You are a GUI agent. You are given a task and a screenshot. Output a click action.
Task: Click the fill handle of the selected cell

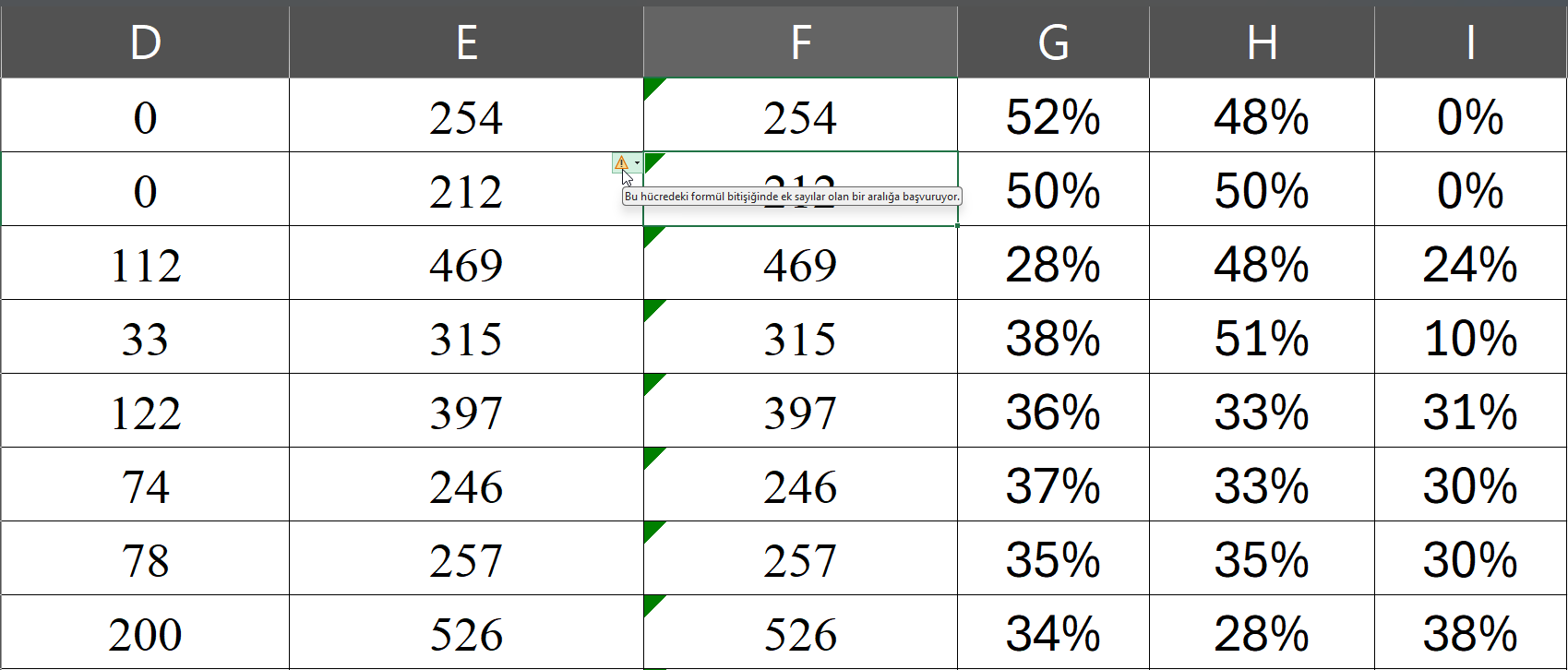pyautogui.click(x=957, y=224)
